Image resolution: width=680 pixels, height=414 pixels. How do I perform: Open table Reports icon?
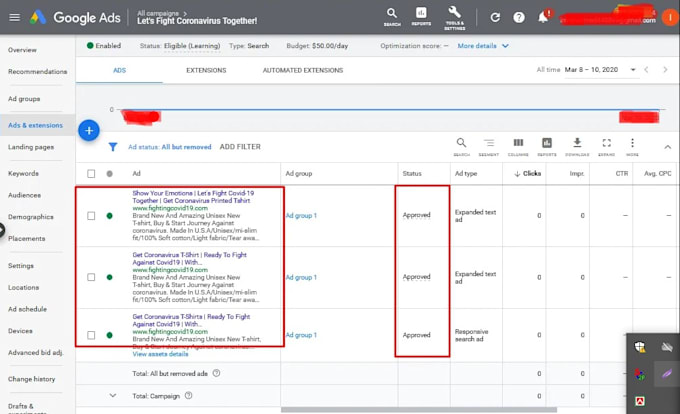click(547, 147)
